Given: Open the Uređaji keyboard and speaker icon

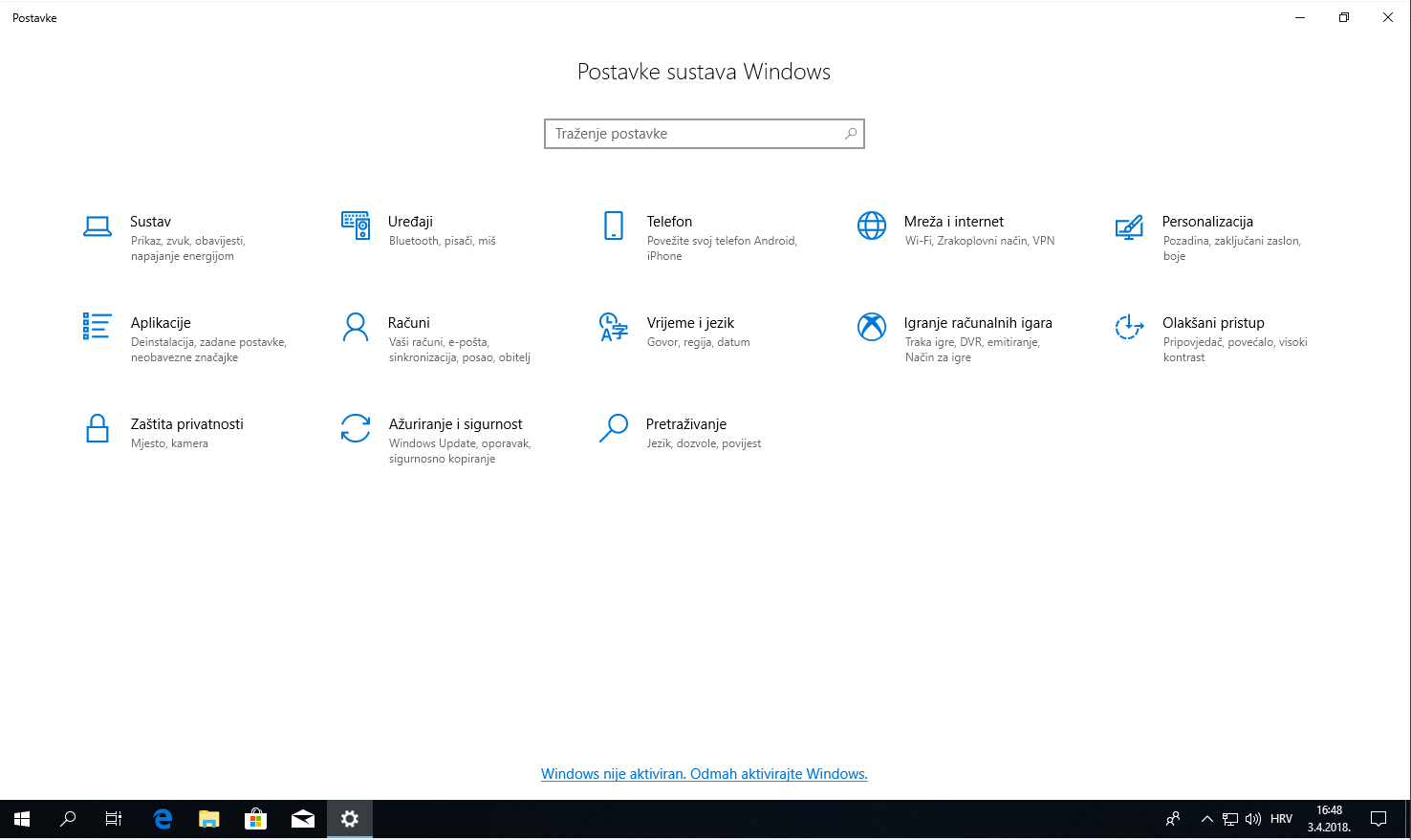Looking at the screenshot, I should pos(356,226).
